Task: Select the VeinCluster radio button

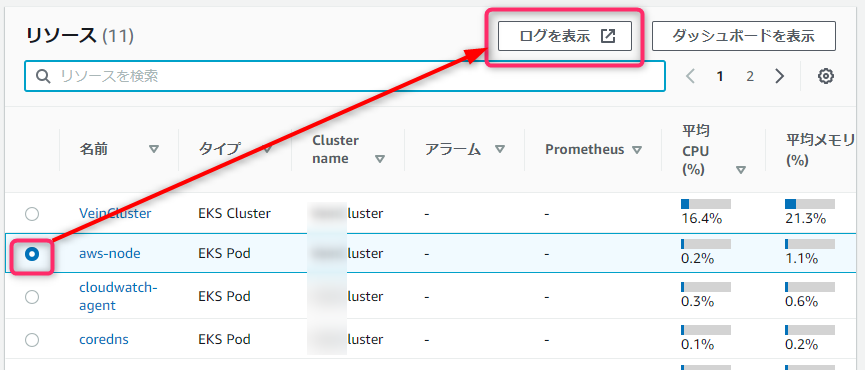Action: coord(32,214)
